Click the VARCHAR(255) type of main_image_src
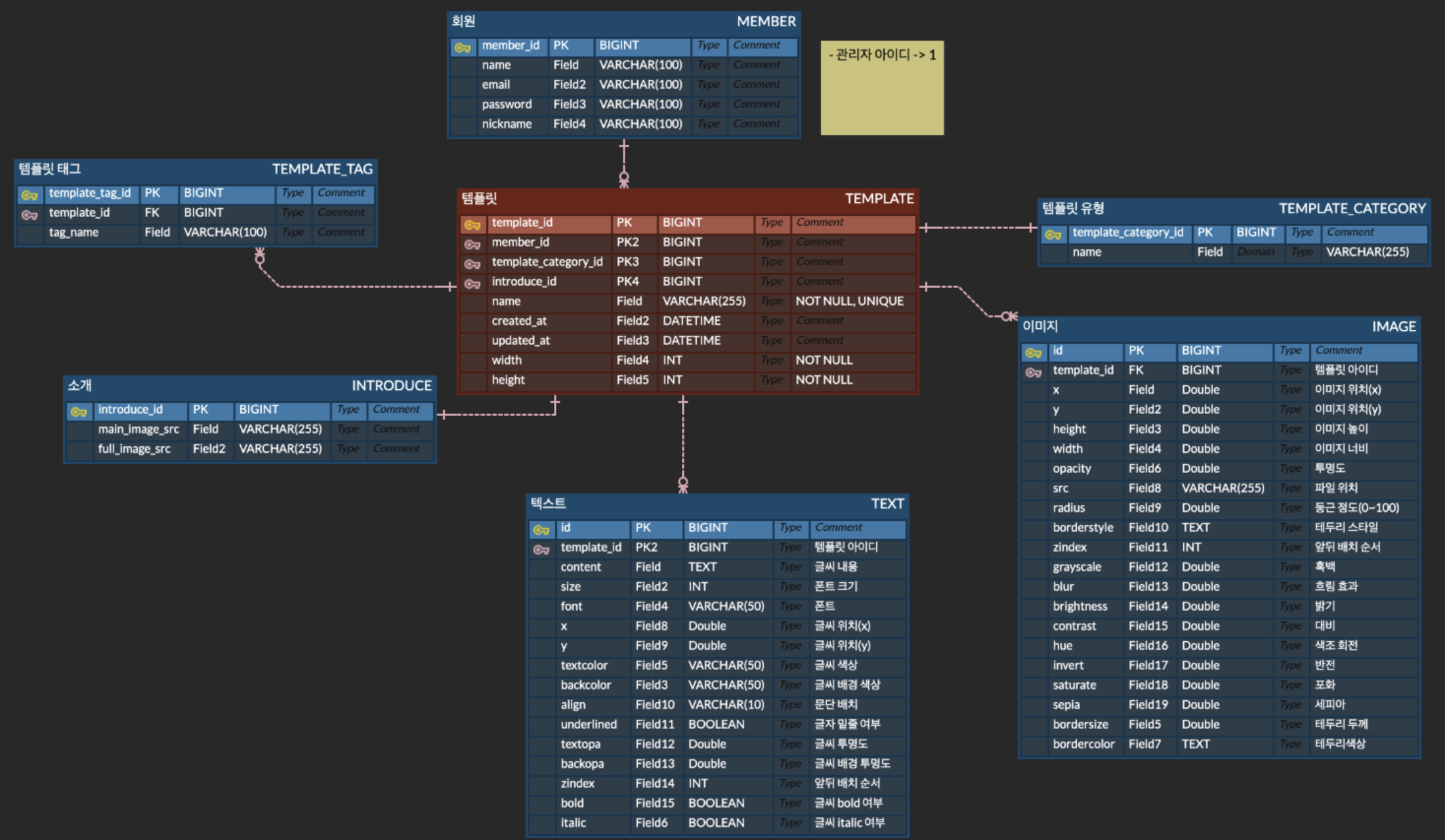Viewport: 1445px width, 840px height. click(x=280, y=429)
